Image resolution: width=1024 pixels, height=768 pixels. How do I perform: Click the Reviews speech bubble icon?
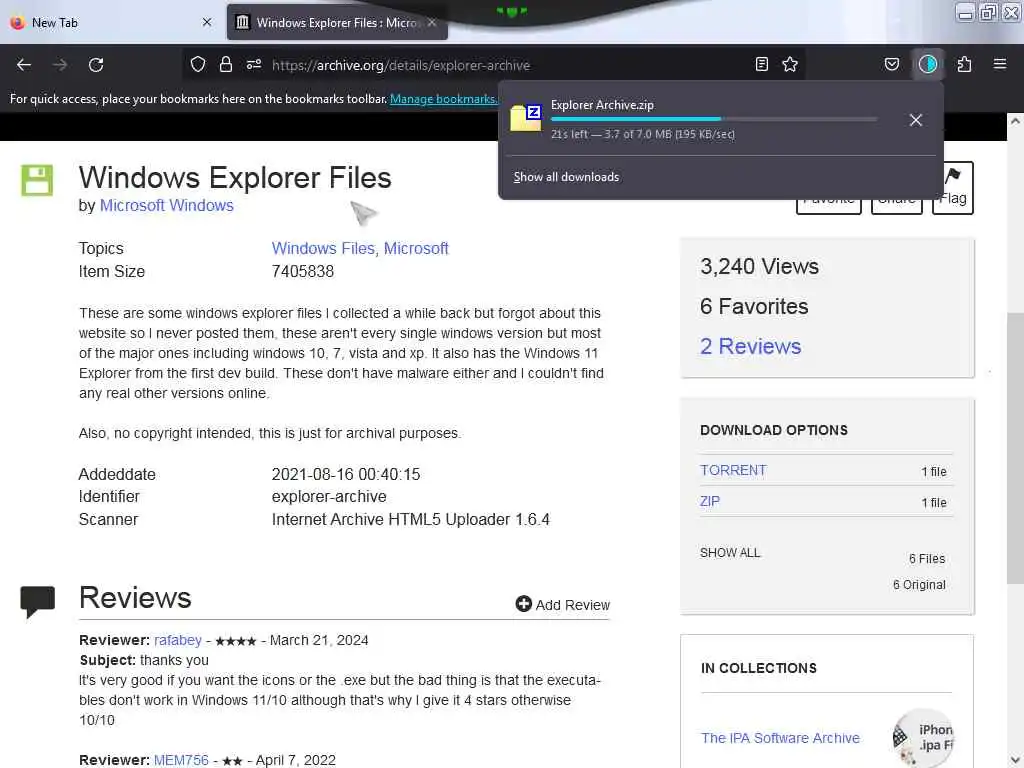point(38,601)
